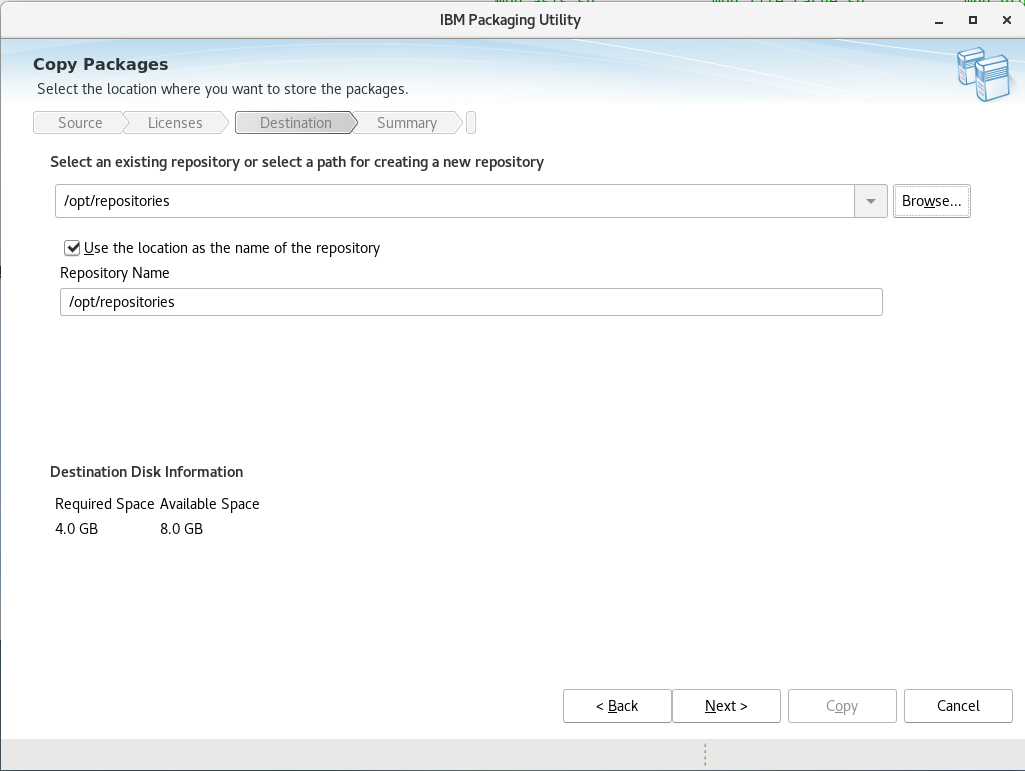Click the 4.0 GB required space value
The width and height of the screenshot is (1025, 771).
coord(76,528)
